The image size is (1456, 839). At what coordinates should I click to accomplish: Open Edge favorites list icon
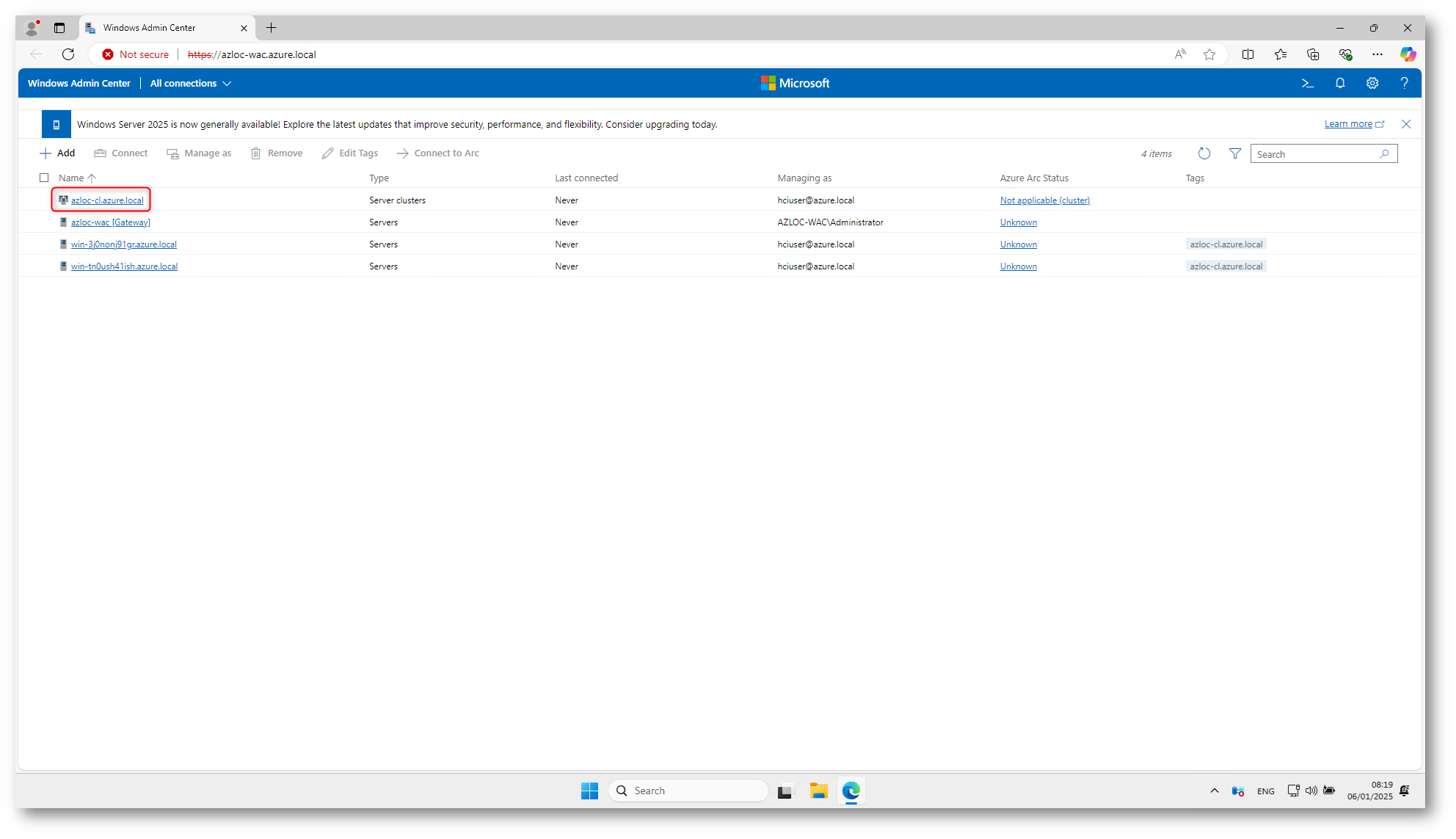coord(1281,54)
